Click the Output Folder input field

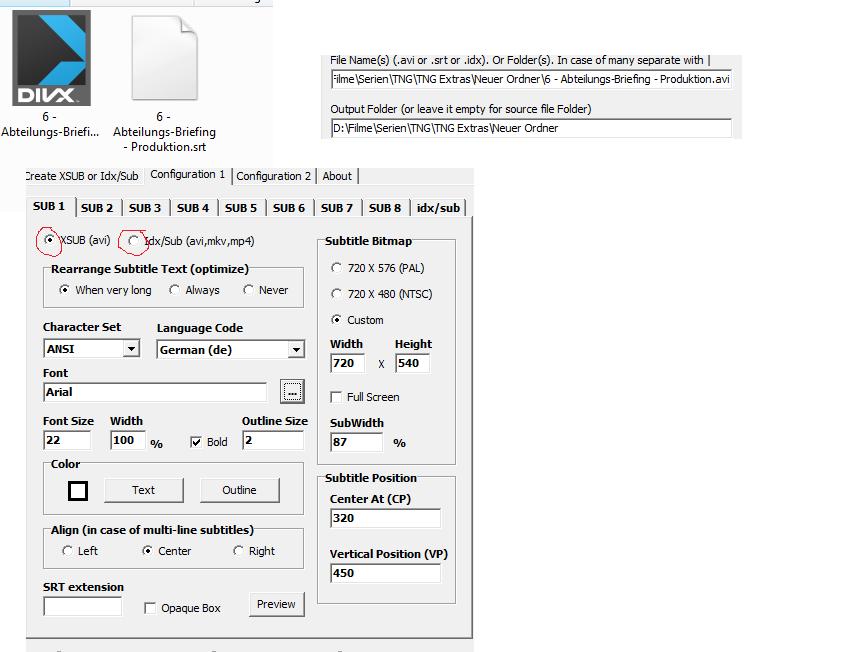click(531, 128)
